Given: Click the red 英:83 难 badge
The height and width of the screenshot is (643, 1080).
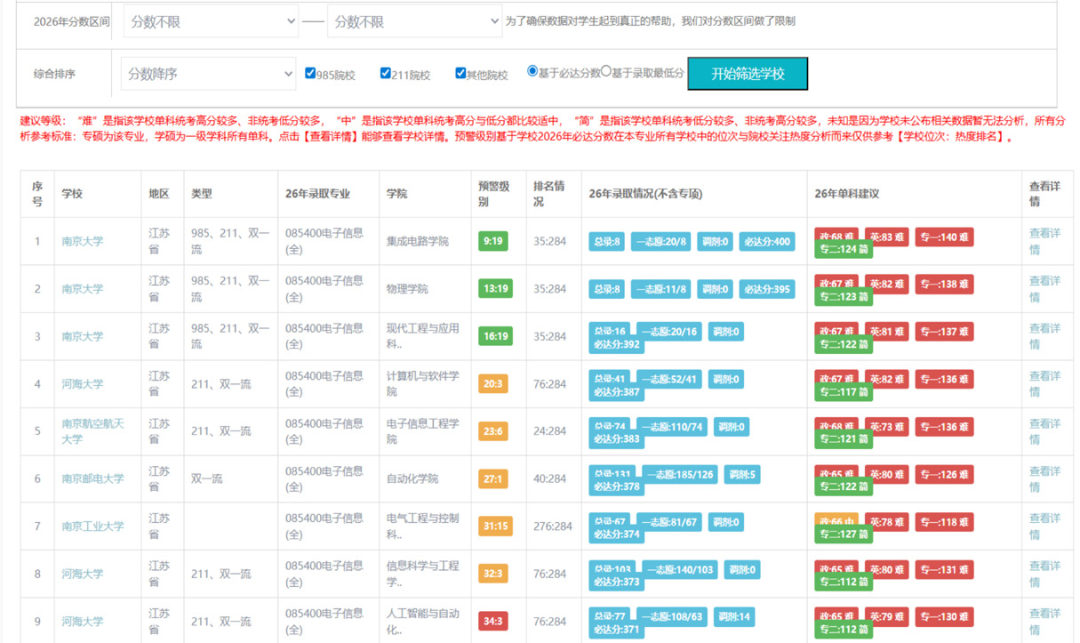Looking at the screenshot, I should [886, 238].
